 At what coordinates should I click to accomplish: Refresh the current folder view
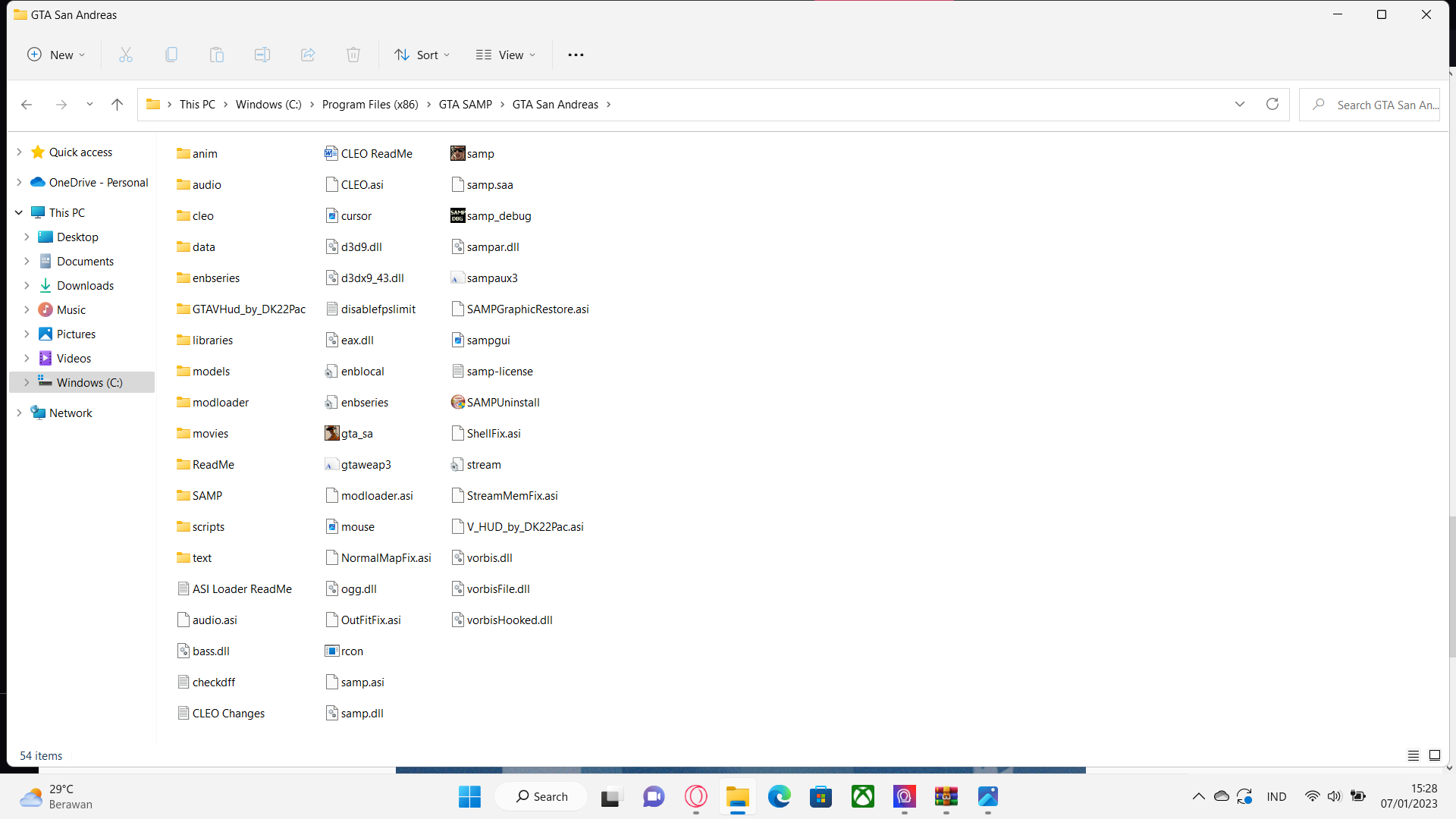tap(1272, 104)
